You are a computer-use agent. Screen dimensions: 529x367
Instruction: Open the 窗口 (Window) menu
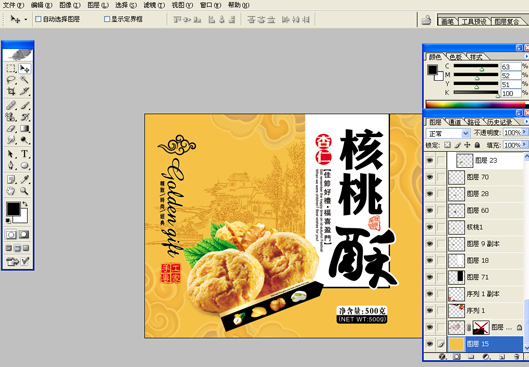click(210, 5)
